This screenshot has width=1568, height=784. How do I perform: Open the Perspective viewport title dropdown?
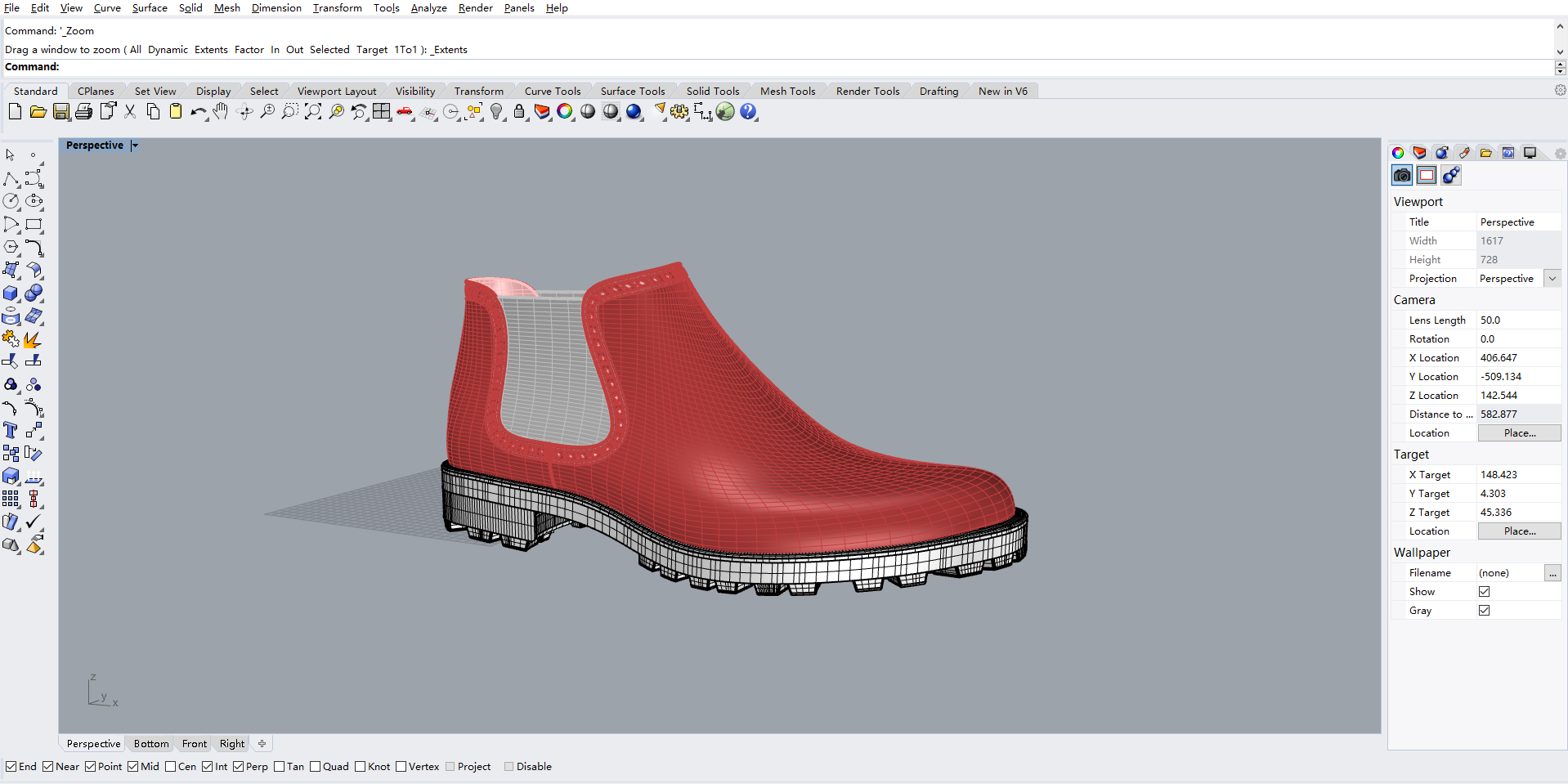coord(134,145)
